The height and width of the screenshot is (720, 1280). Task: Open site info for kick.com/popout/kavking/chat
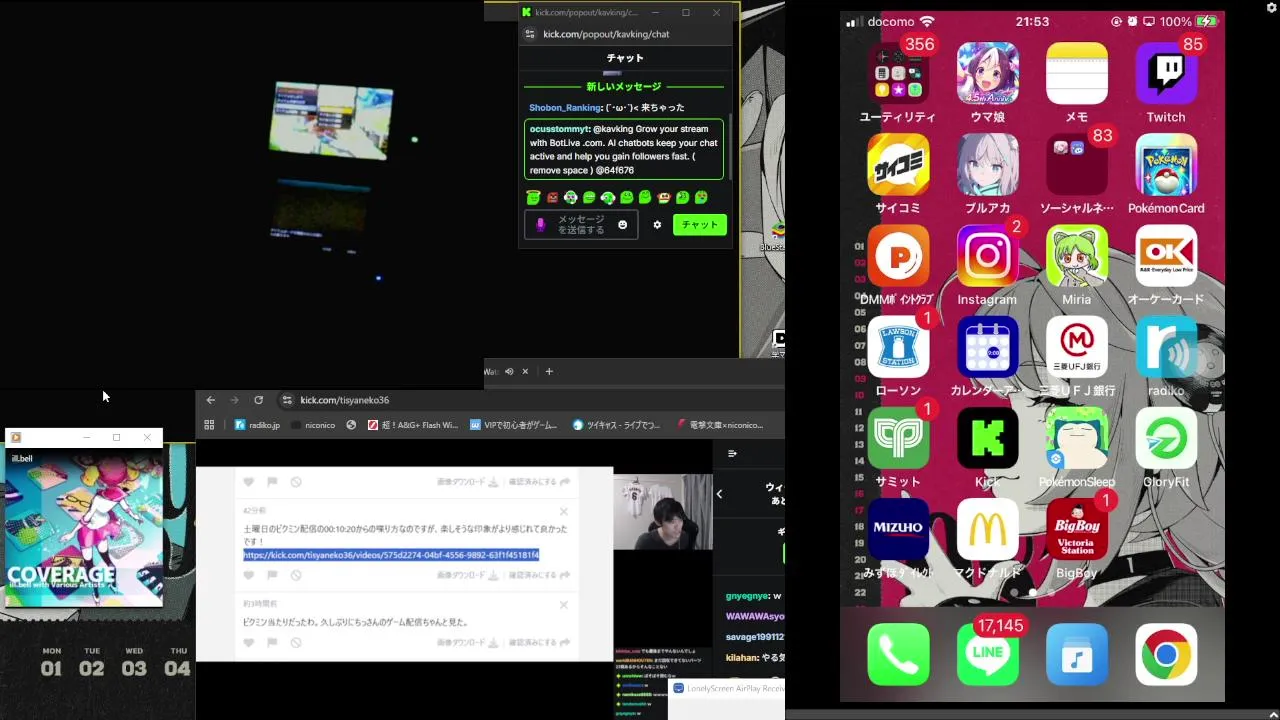530,34
